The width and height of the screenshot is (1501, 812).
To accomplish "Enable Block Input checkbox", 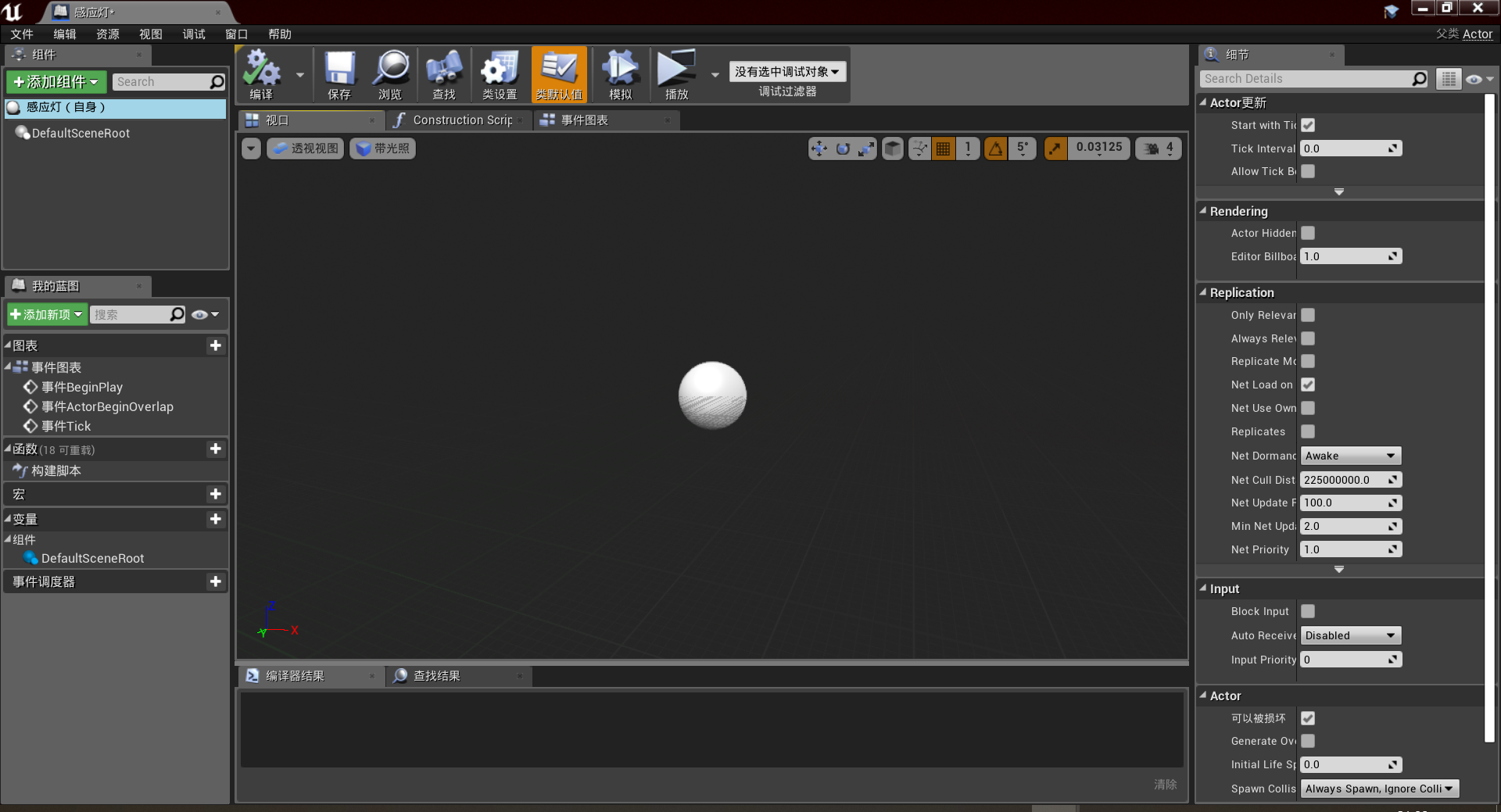I will tap(1308, 611).
